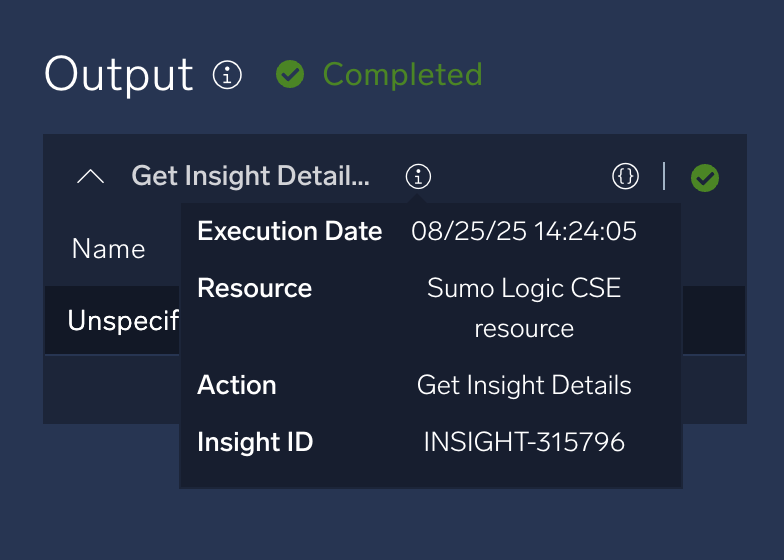The width and height of the screenshot is (784, 560).
Task: Click the Completed status text
Action: 402,74
